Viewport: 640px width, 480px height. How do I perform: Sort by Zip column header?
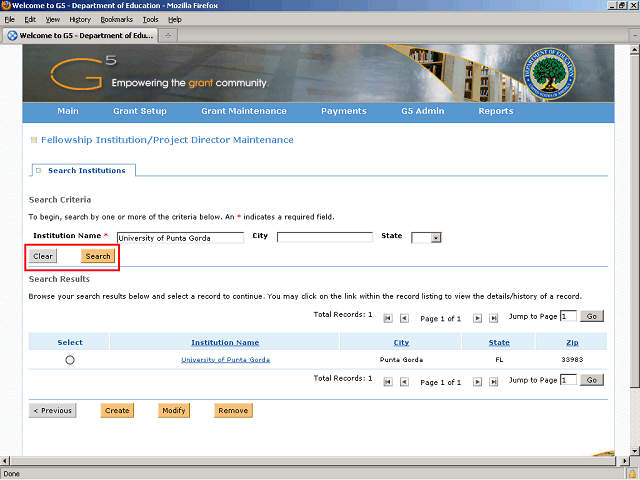tap(572, 342)
